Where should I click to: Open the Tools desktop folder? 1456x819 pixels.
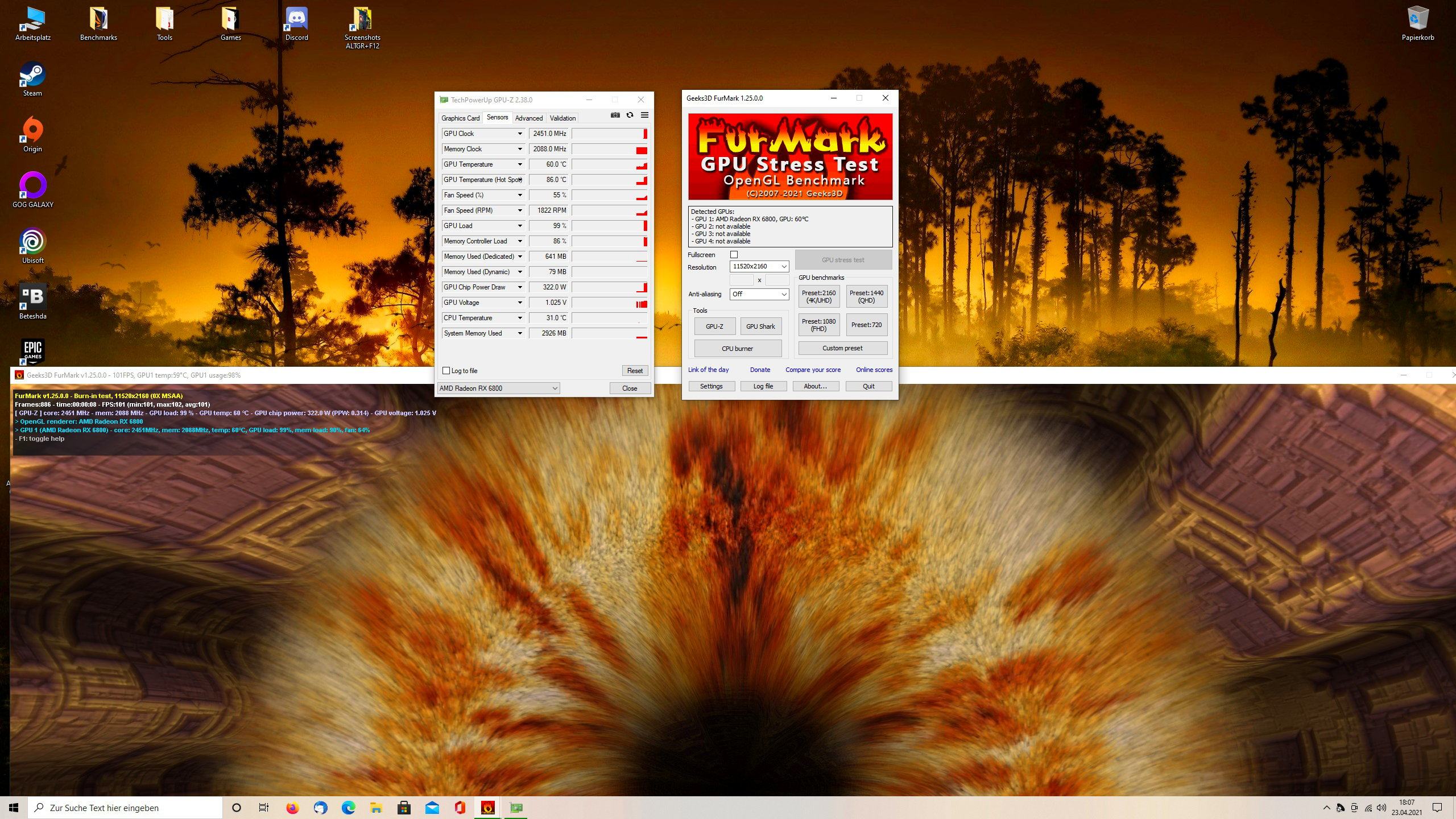click(x=164, y=24)
